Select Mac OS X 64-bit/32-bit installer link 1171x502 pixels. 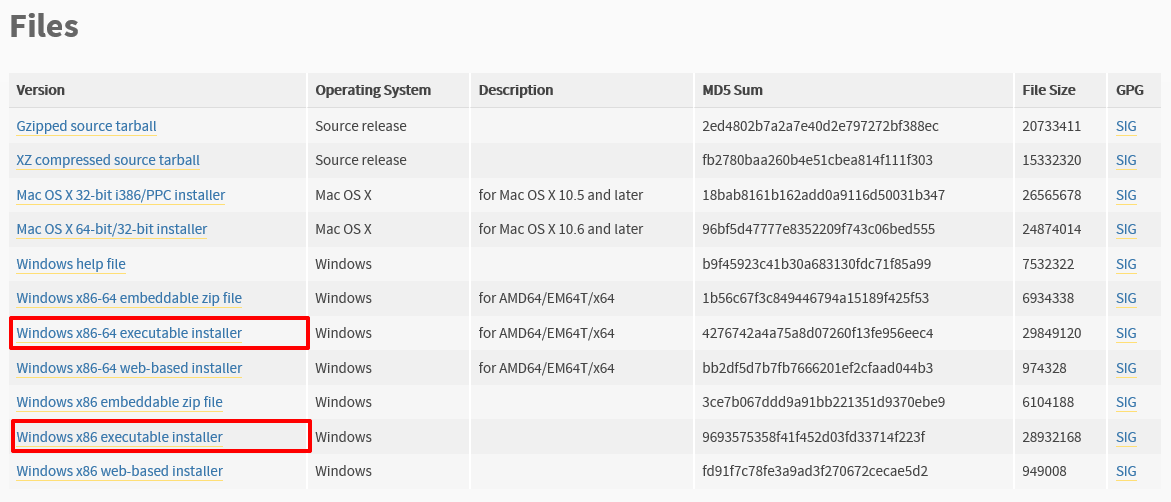112,229
